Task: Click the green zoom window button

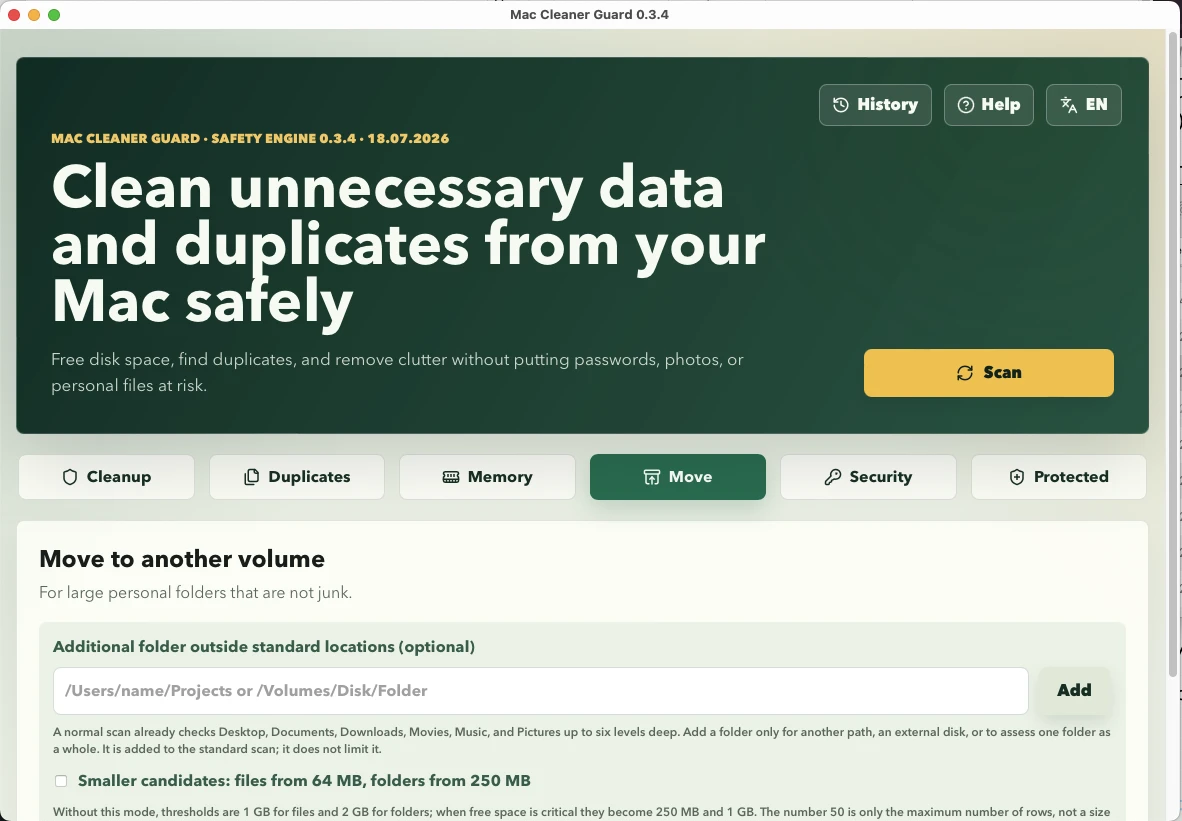Action: coord(54,15)
